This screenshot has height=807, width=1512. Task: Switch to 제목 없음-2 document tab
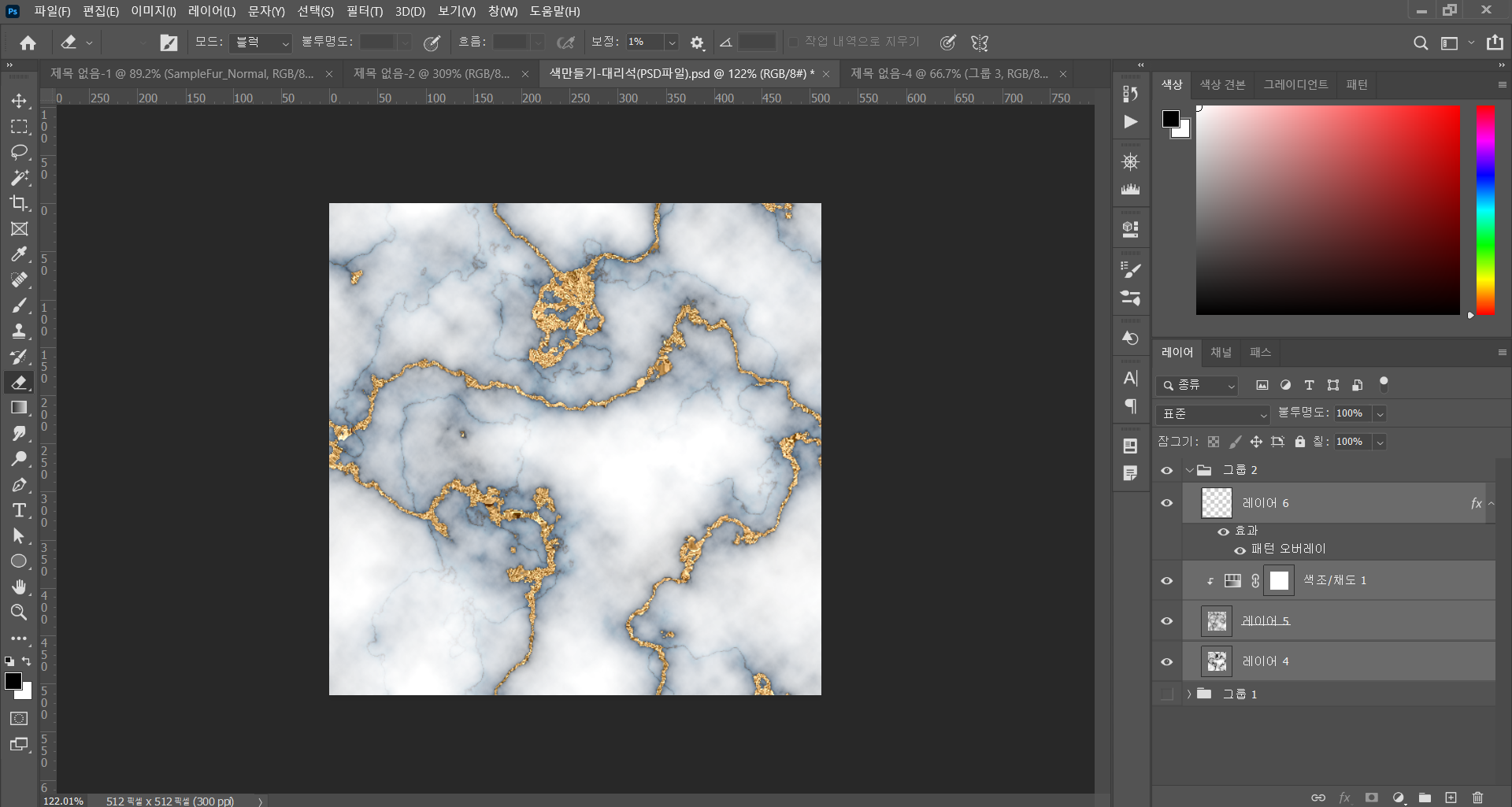(432, 74)
